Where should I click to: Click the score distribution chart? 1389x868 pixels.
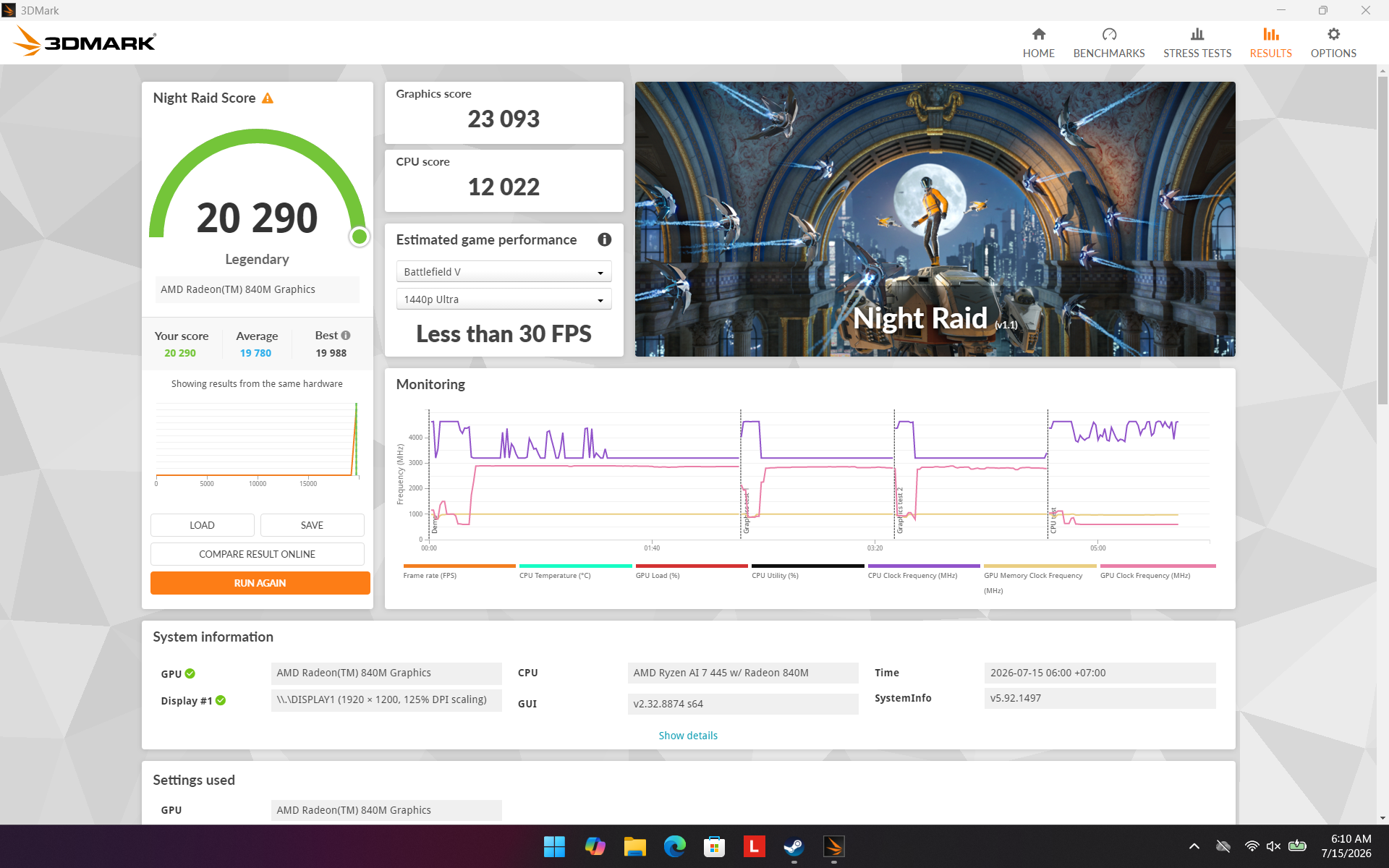[257, 443]
